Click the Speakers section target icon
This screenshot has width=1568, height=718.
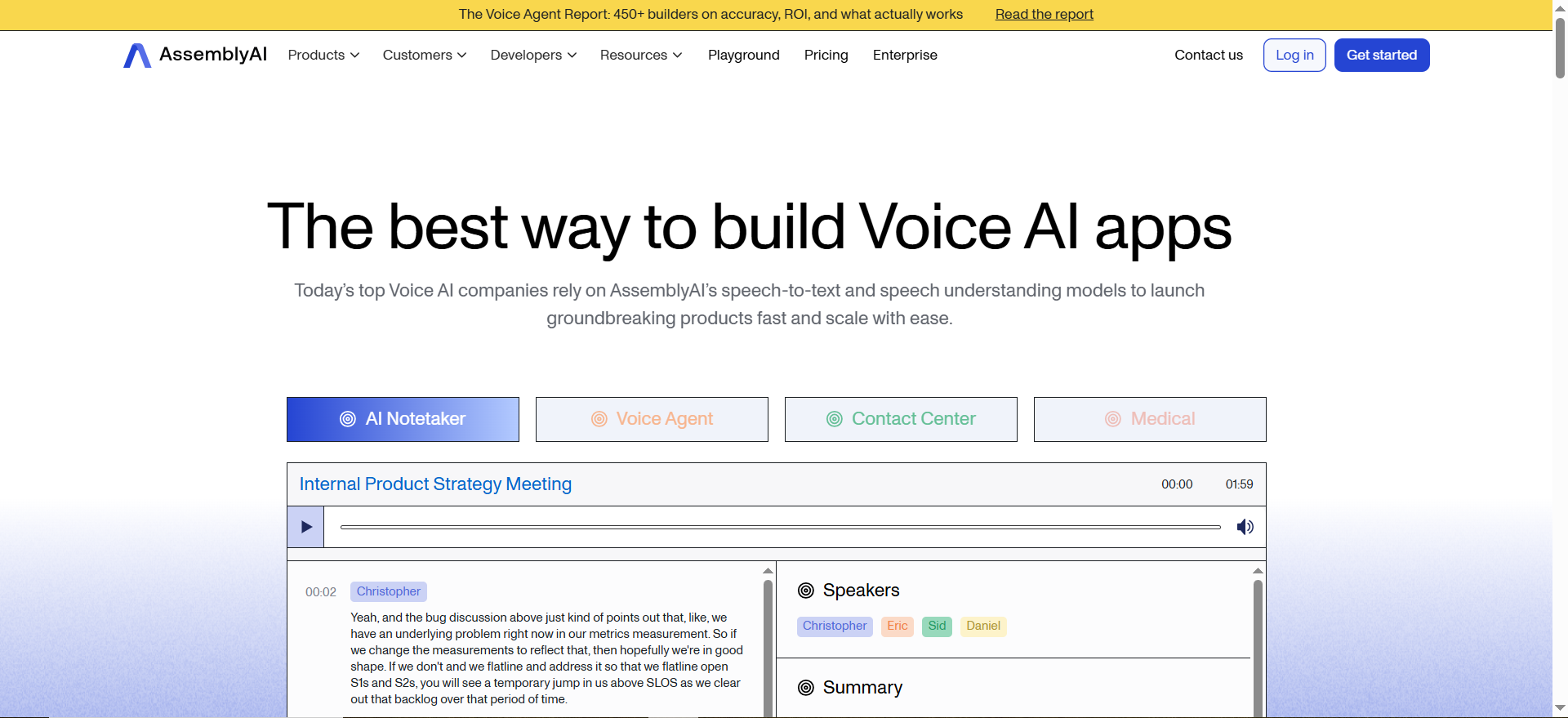806,591
